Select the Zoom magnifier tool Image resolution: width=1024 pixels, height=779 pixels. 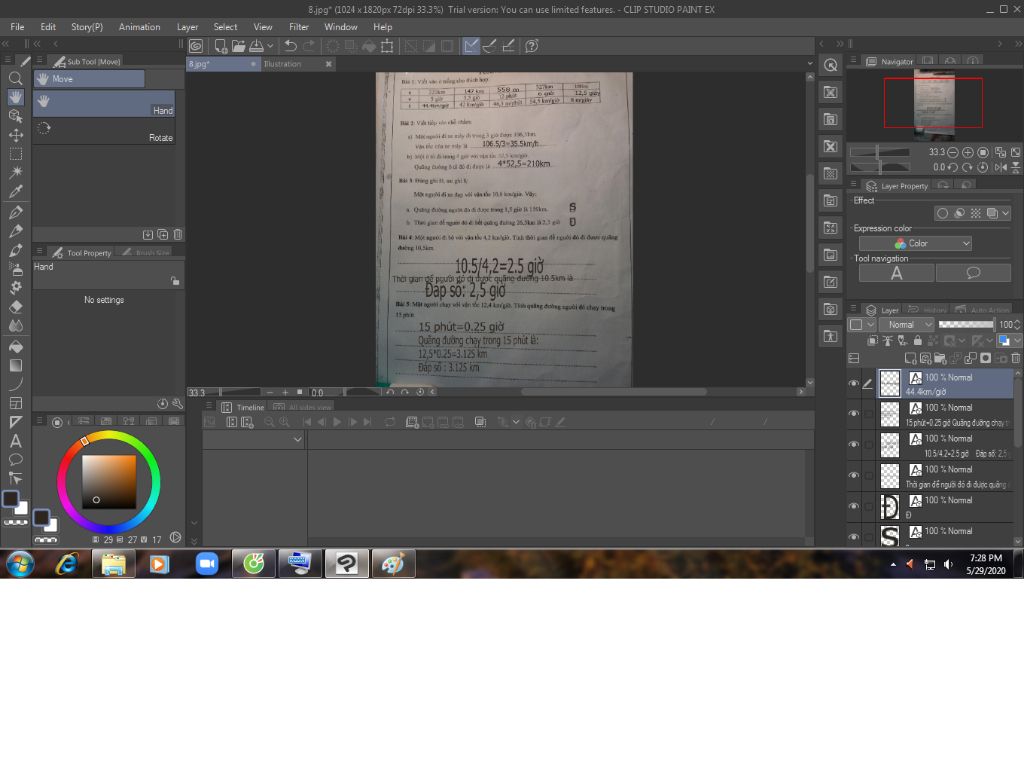click(16, 78)
